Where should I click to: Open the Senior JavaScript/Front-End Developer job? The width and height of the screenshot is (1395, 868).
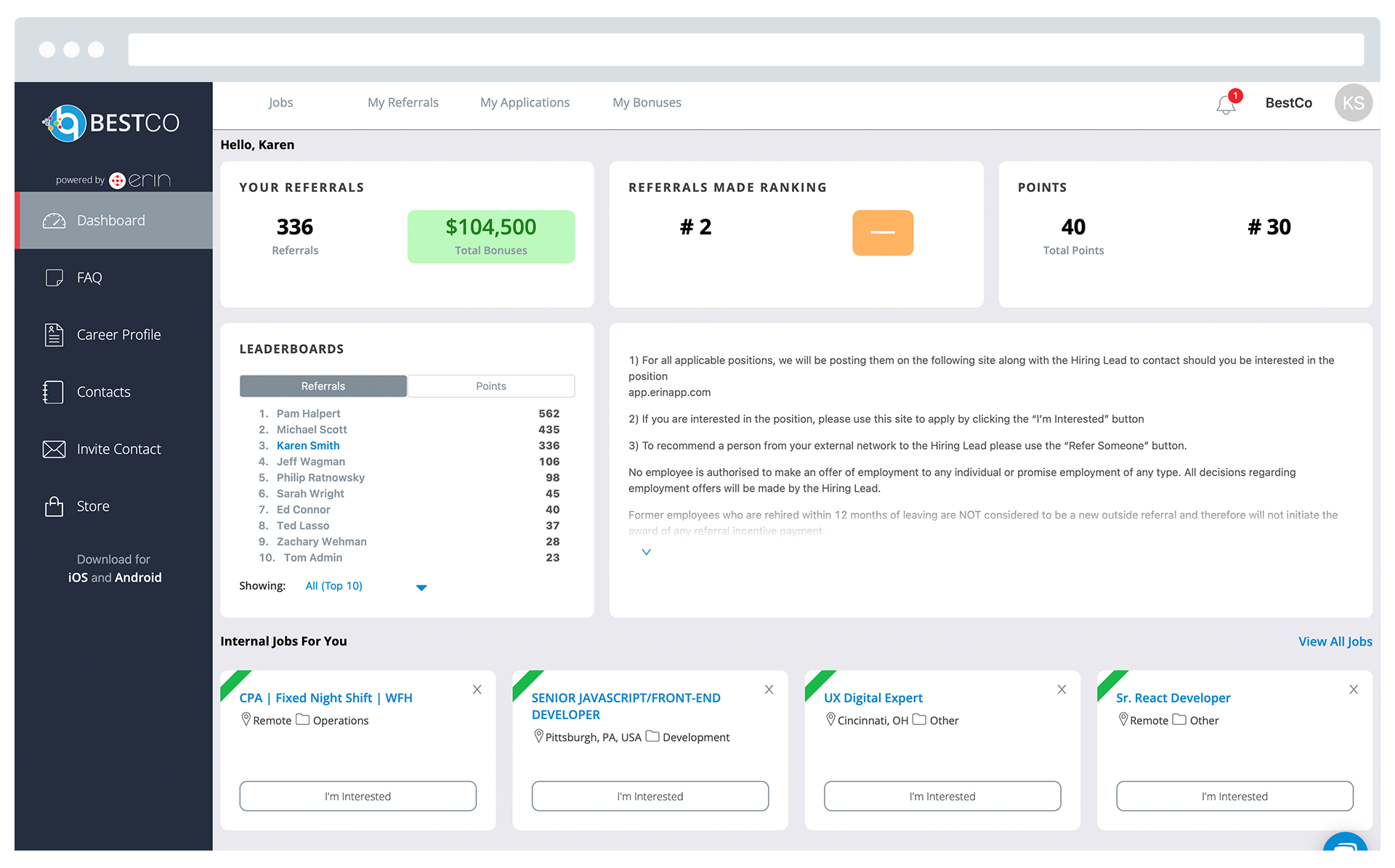(626, 706)
